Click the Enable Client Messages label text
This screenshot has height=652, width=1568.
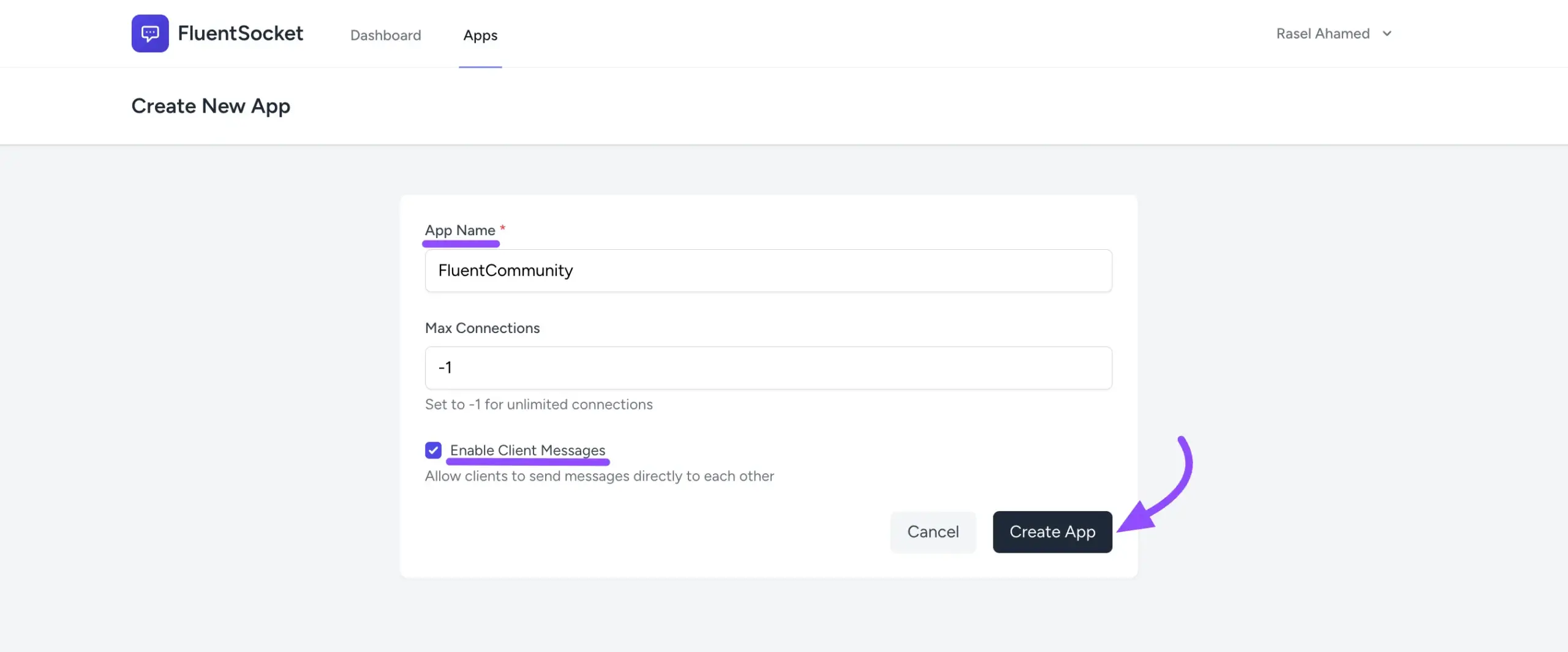[527, 450]
